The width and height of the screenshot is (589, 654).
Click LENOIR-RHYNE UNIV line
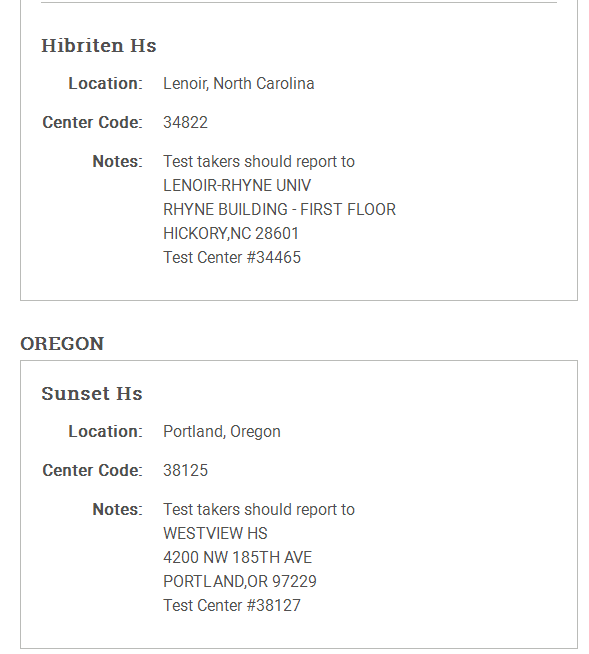pyautogui.click(x=237, y=186)
